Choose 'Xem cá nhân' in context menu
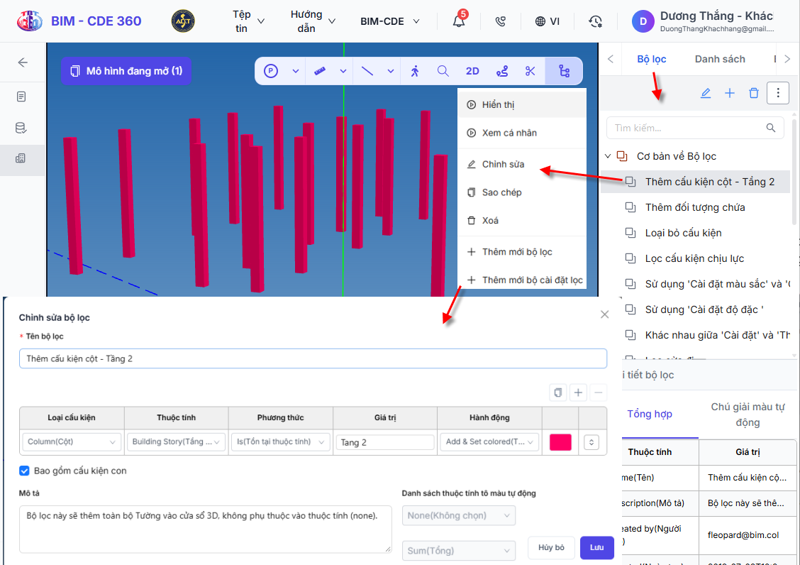Image resolution: width=800 pixels, height=565 pixels. [x=521, y=133]
